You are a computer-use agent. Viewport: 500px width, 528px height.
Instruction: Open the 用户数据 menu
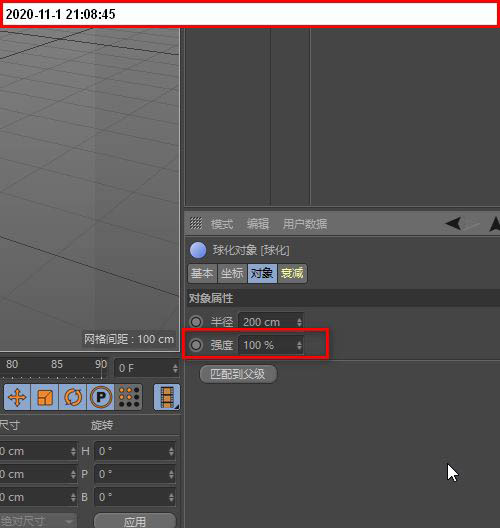click(x=305, y=224)
